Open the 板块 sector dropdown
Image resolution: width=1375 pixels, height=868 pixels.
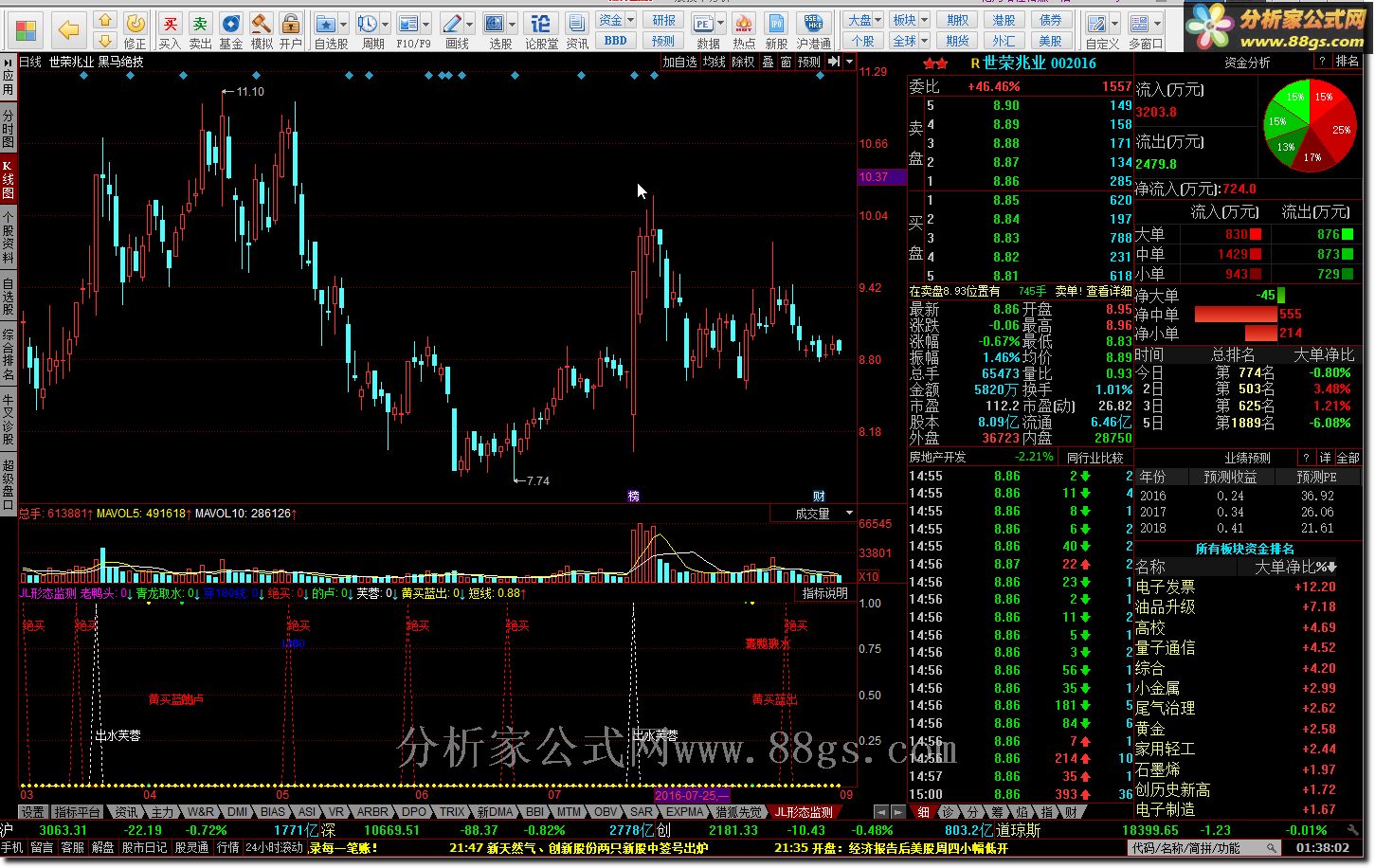[910, 20]
